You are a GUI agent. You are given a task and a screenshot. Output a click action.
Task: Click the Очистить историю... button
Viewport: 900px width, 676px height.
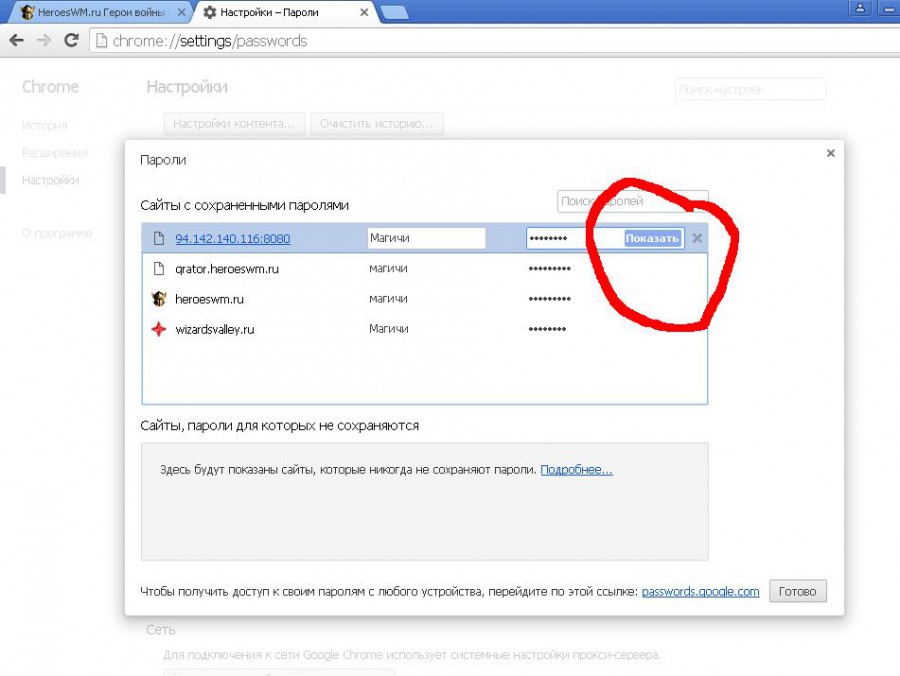coord(377,124)
